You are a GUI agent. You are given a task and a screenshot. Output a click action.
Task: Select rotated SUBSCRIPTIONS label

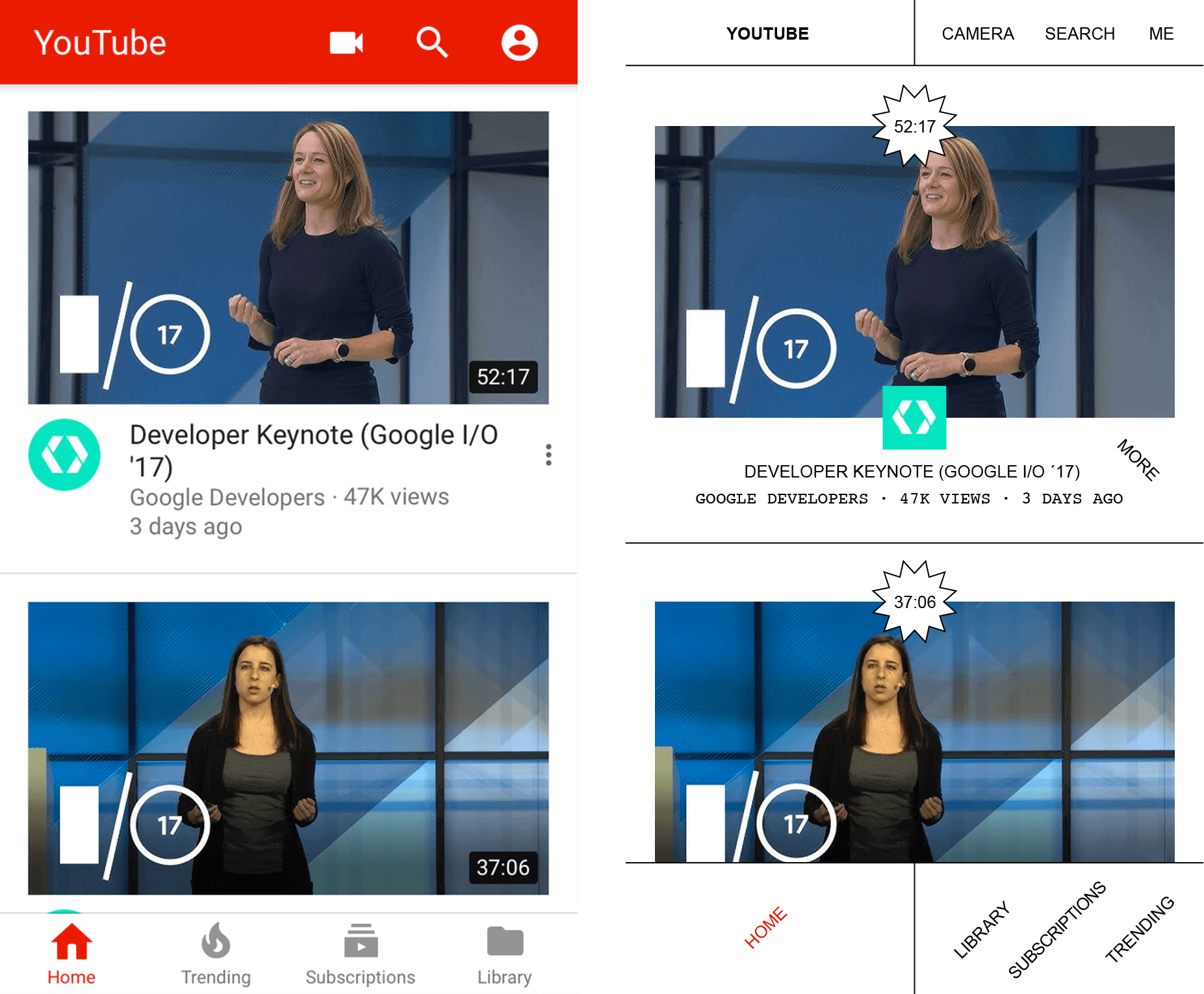tap(1057, 930)
